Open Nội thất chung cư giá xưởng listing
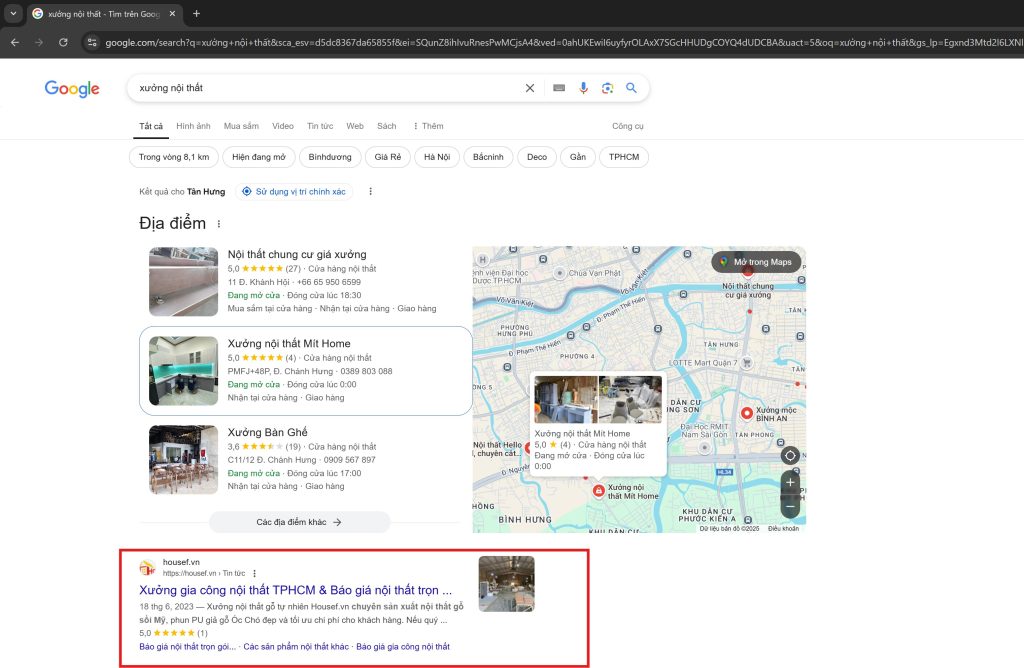Image resolution: width=1024 pixels, height=668 pixels. pyautogui.click(x=297, y=254)
